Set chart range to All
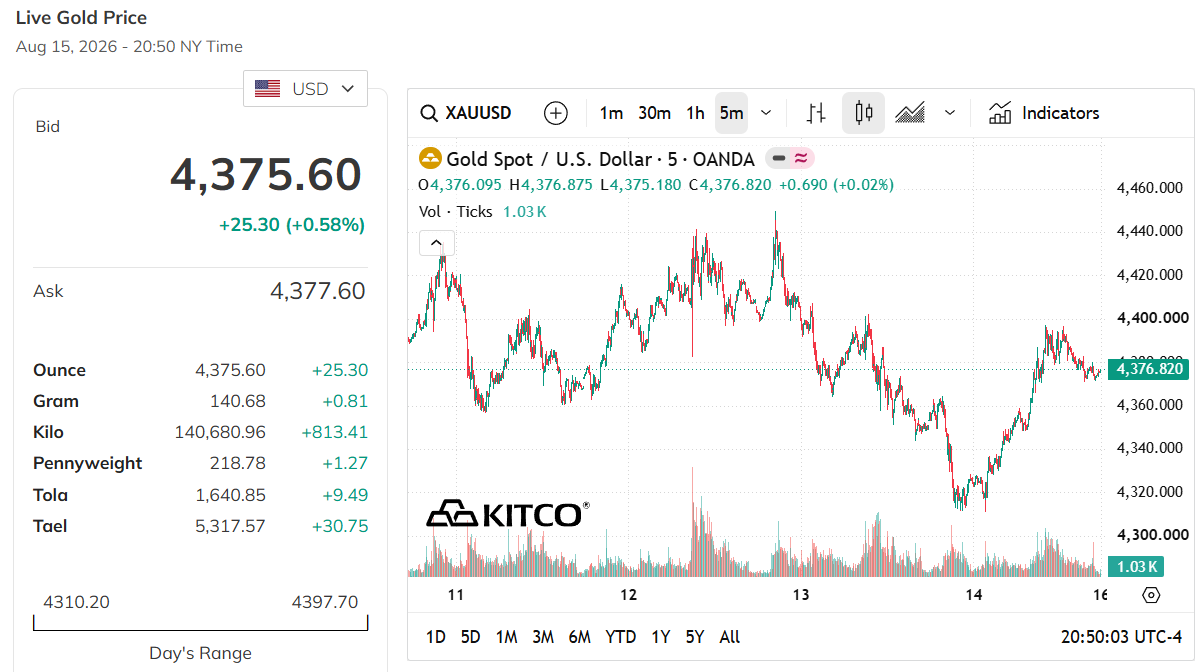 pyautogui.click(x=730, y=637)
